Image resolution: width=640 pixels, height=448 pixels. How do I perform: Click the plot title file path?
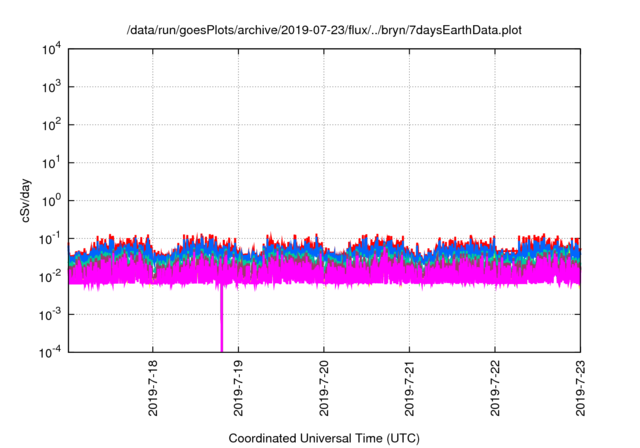[324, 30]
